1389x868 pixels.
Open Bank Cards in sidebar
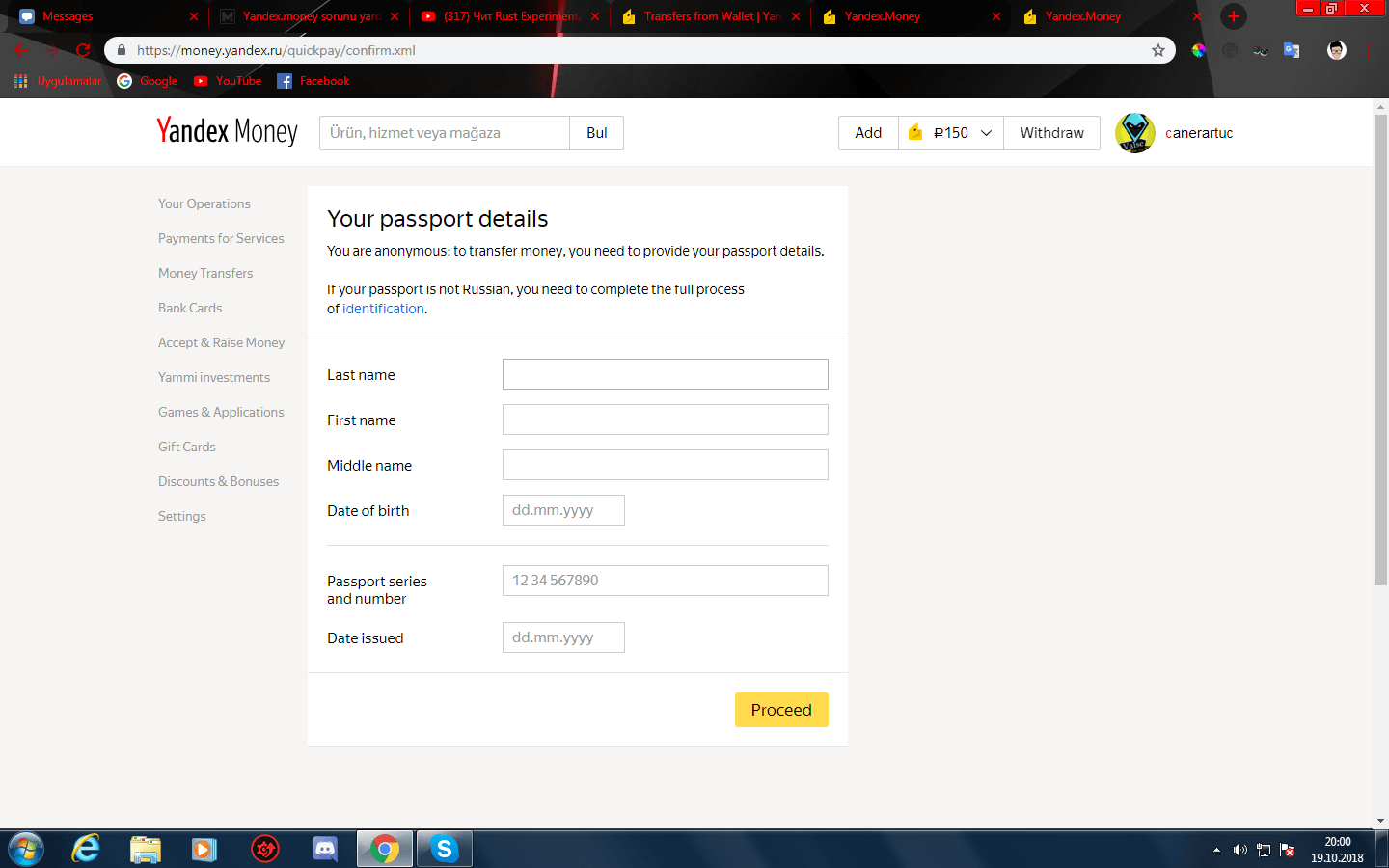[x=190, y=308]
